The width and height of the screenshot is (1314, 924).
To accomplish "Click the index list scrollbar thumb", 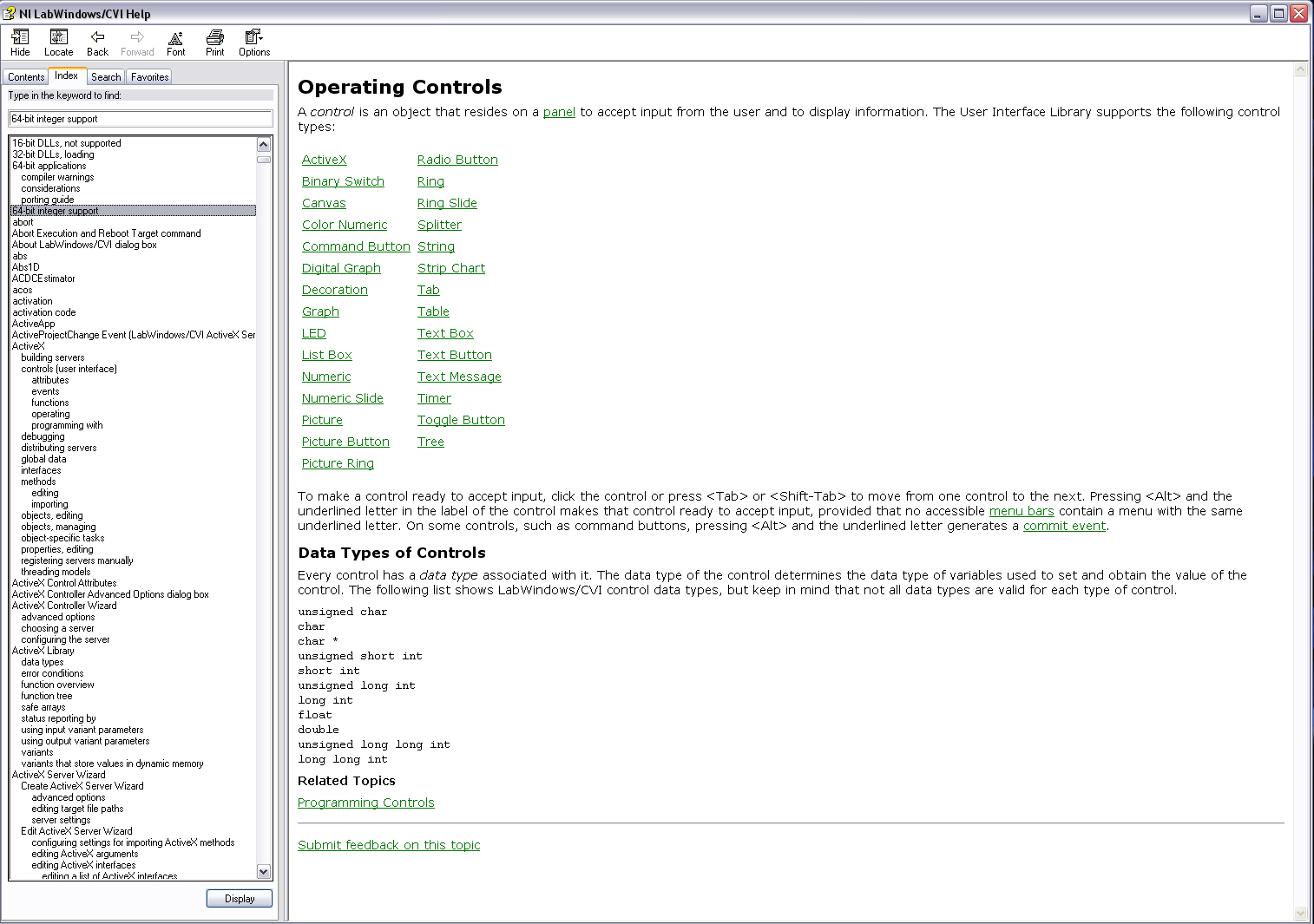I will point(264,160).
